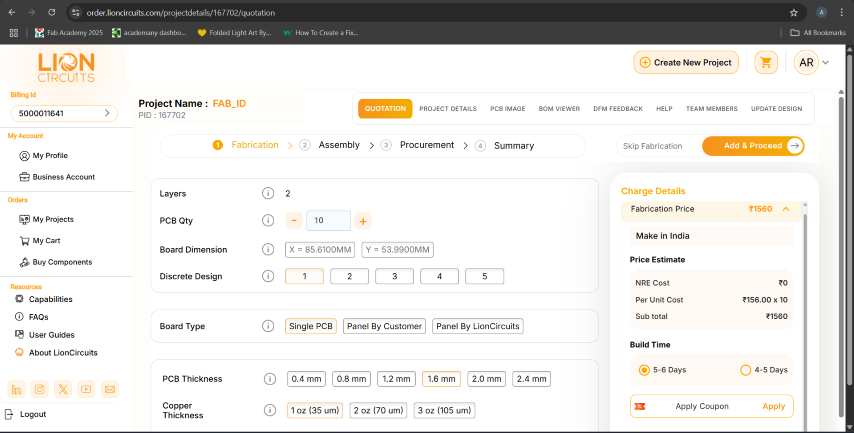Click the Logout icon
854x433 pixels.
point(9,414)
